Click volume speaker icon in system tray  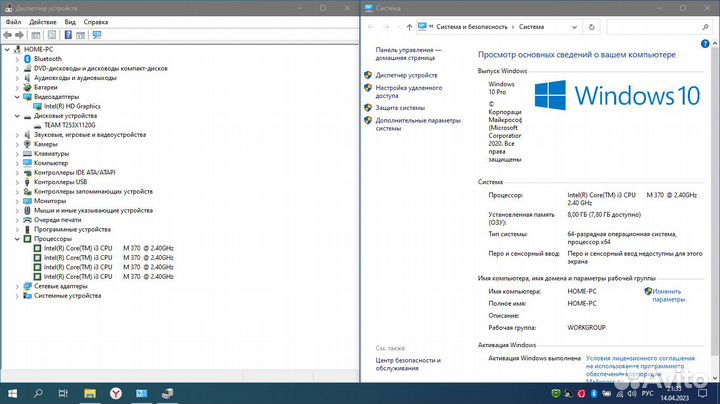(x=631, y=393)
